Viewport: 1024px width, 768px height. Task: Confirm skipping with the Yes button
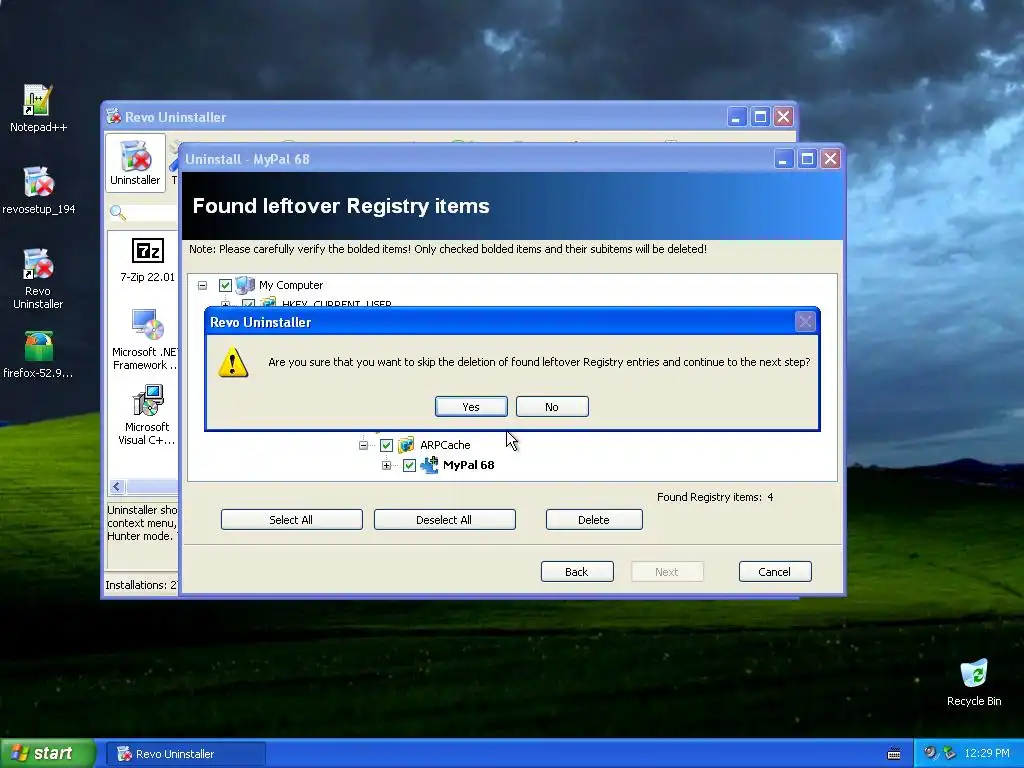(471, 407)
